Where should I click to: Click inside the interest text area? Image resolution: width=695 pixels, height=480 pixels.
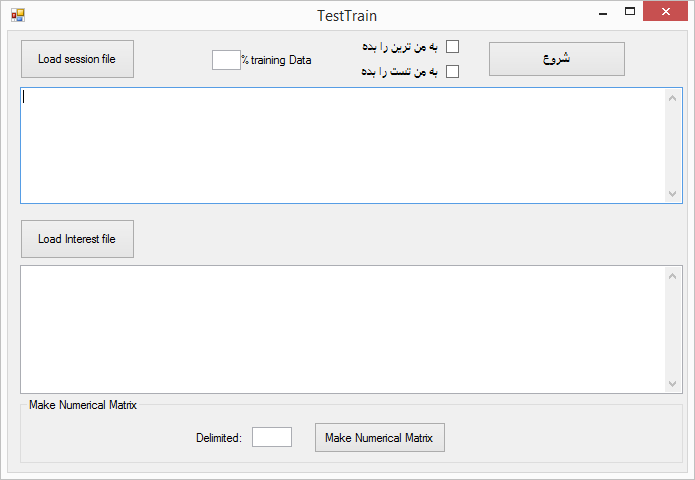(340, 329)
